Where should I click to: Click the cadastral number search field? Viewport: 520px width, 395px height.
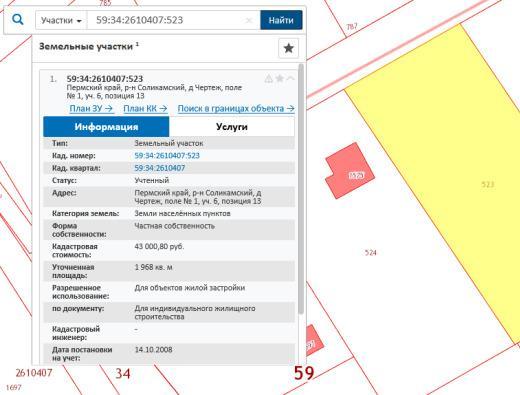point(168,20)
